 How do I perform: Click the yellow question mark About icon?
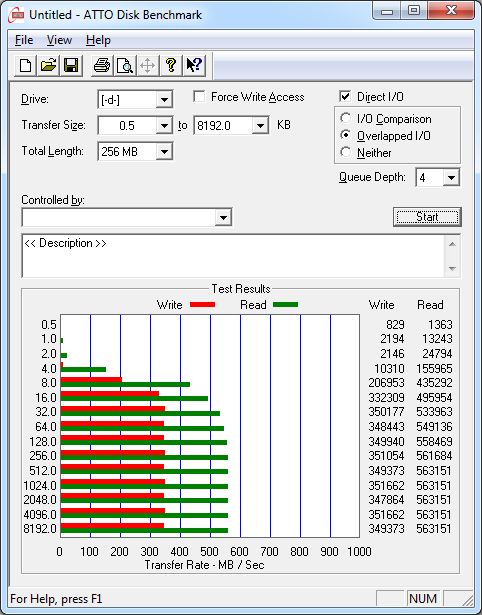click(171, 65)
